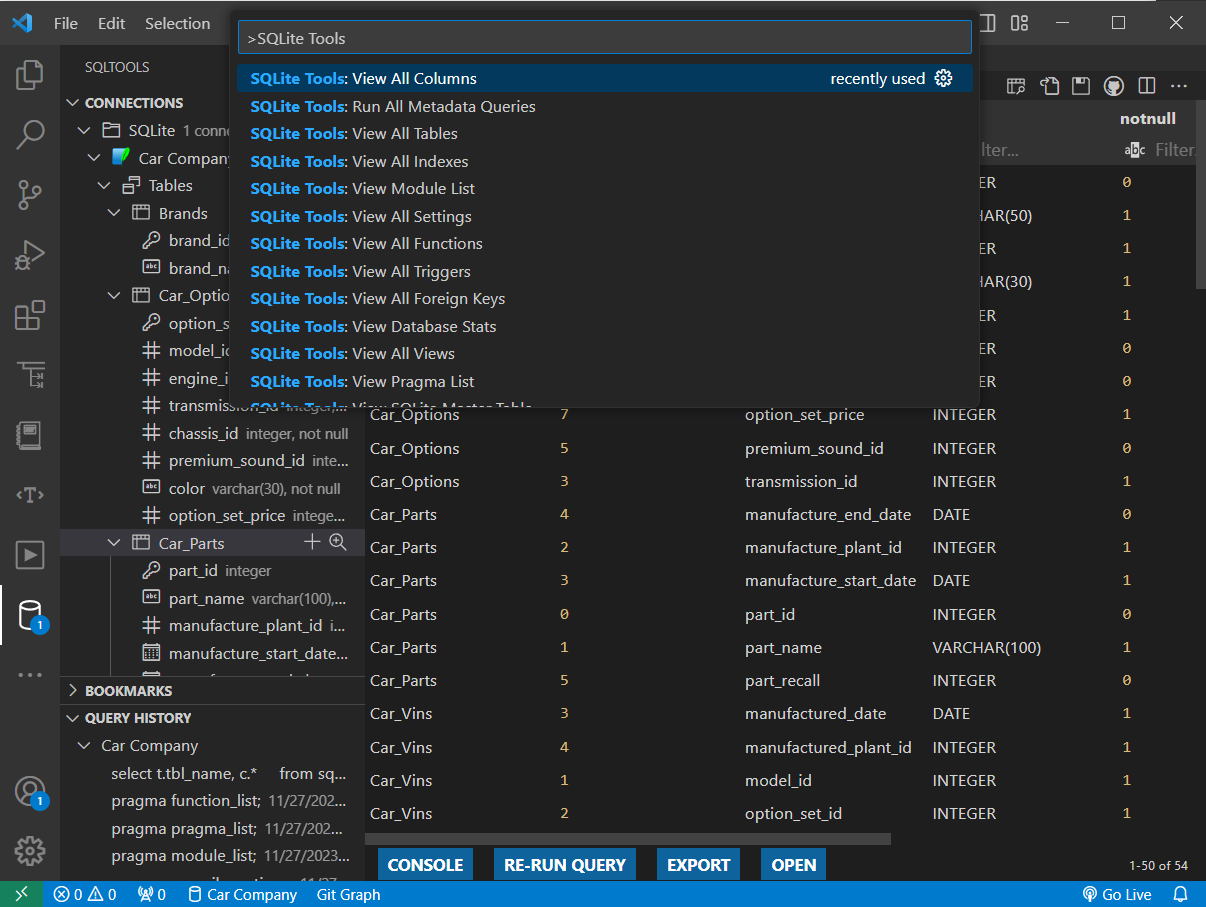Click the radio tower ports indicator in status bar

point(151,894)
